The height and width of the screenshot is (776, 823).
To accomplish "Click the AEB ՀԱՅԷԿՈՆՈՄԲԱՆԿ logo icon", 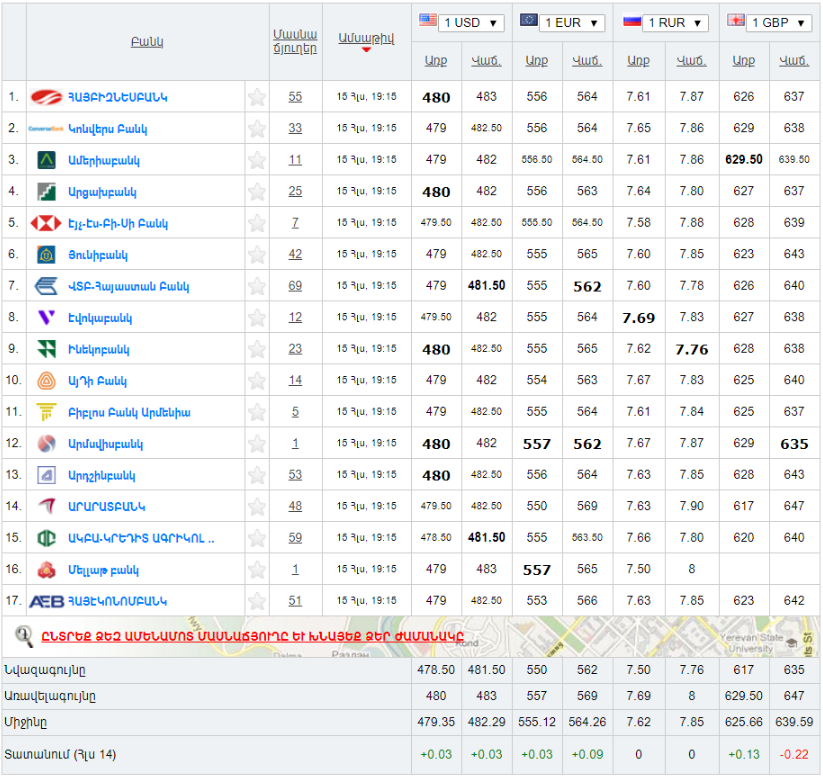I will (x=46, y=601).
